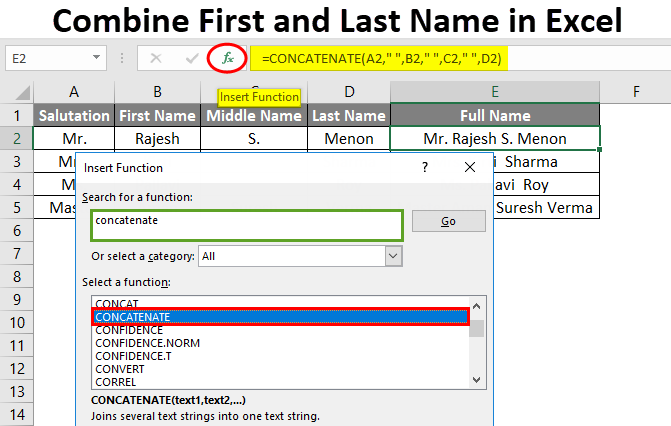Click the function list scrollbar thumb

[x=477, y=328]
